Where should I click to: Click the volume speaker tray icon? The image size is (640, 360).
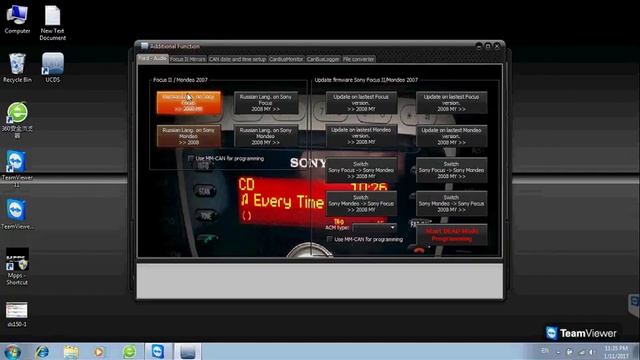pyautogui.click(x=591, y=352)
